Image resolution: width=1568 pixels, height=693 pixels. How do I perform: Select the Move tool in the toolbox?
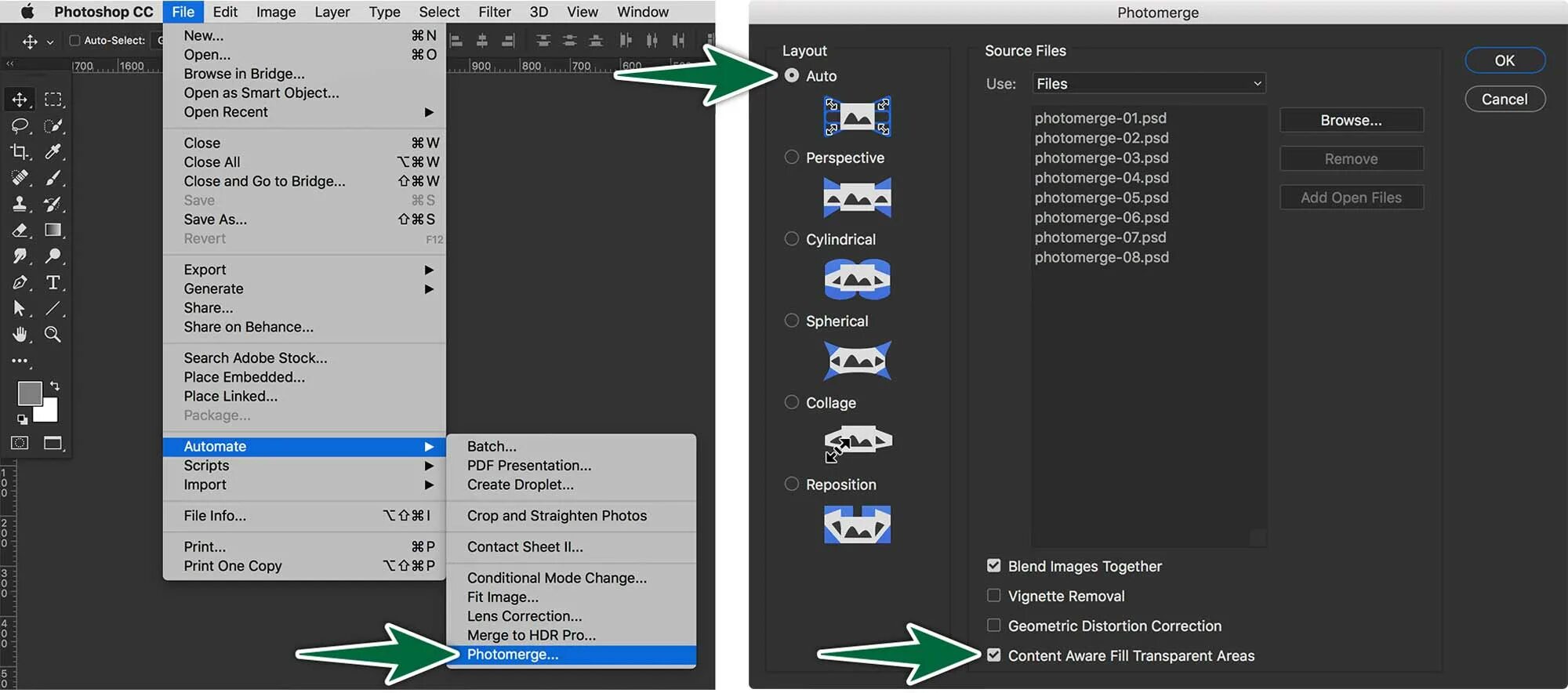[20, 100]
